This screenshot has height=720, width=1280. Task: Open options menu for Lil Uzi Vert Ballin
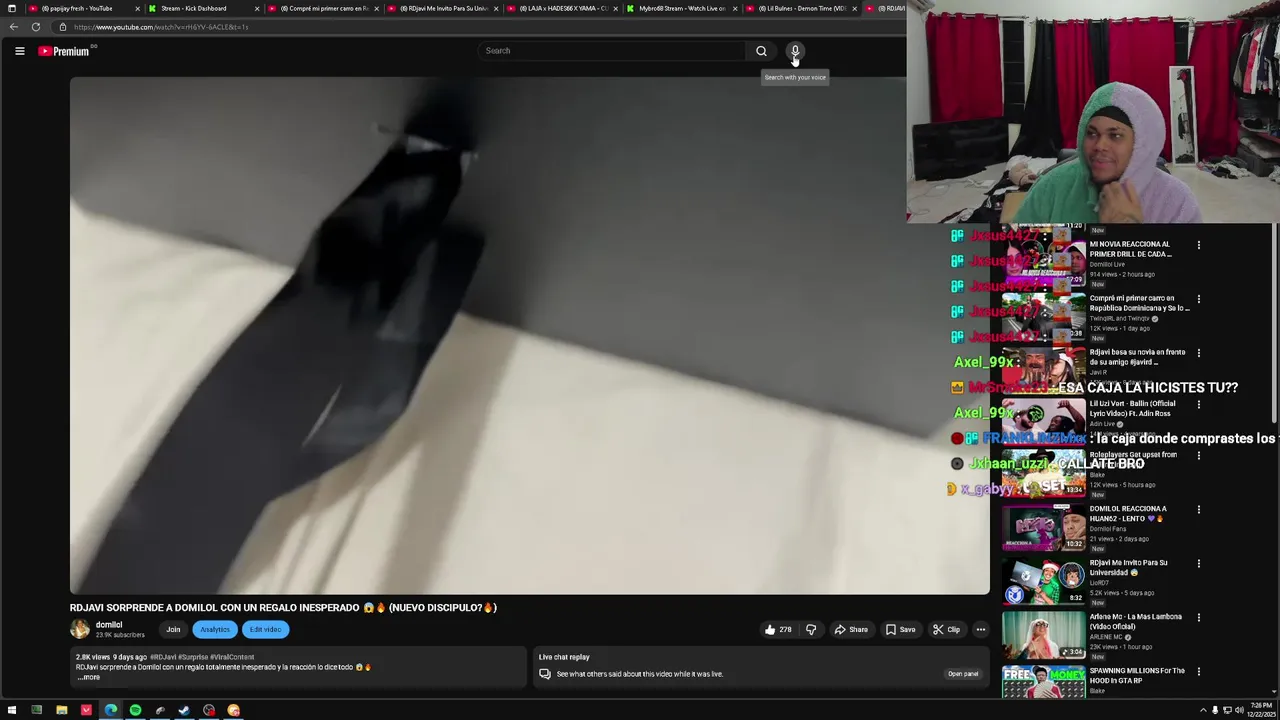(1199, 405)
